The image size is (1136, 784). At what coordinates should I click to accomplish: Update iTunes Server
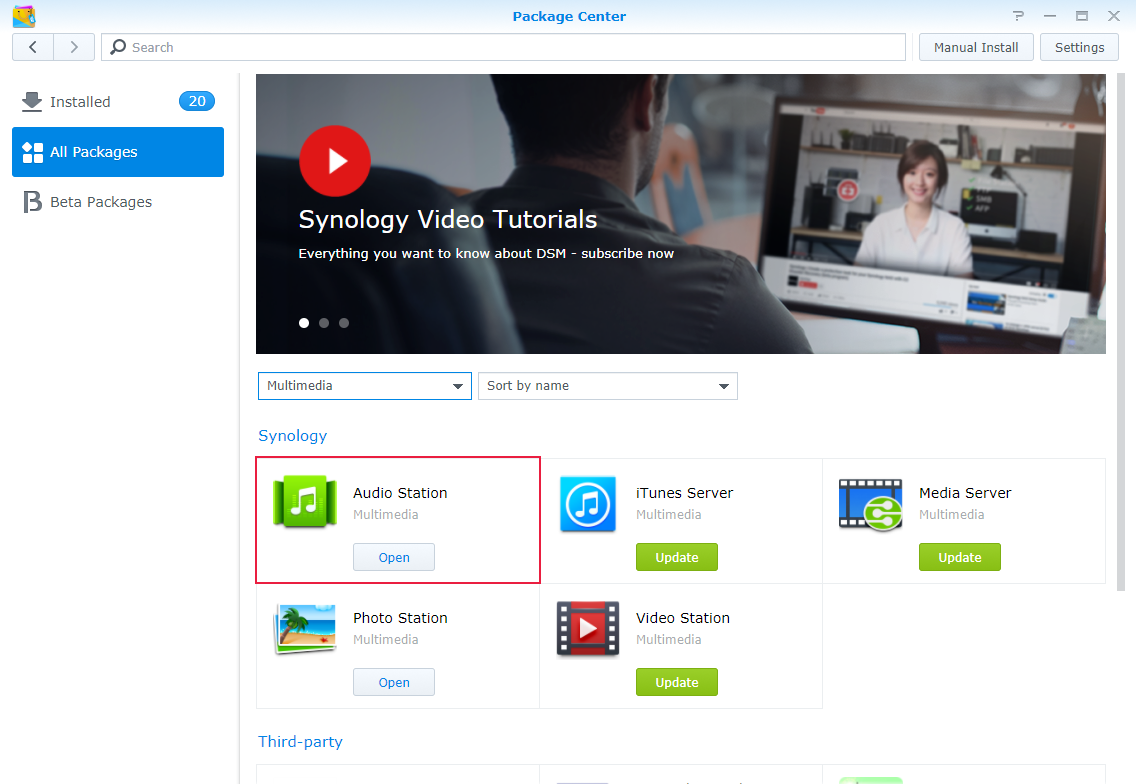[x=677, y=557]
